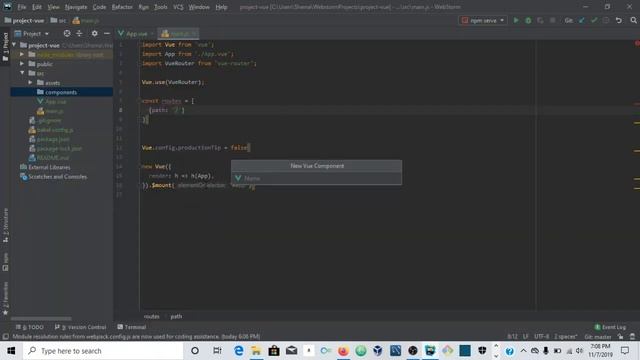Screen dimensions: 640x360
Task: Open npm side tool tab
Action: coord(5,262)
